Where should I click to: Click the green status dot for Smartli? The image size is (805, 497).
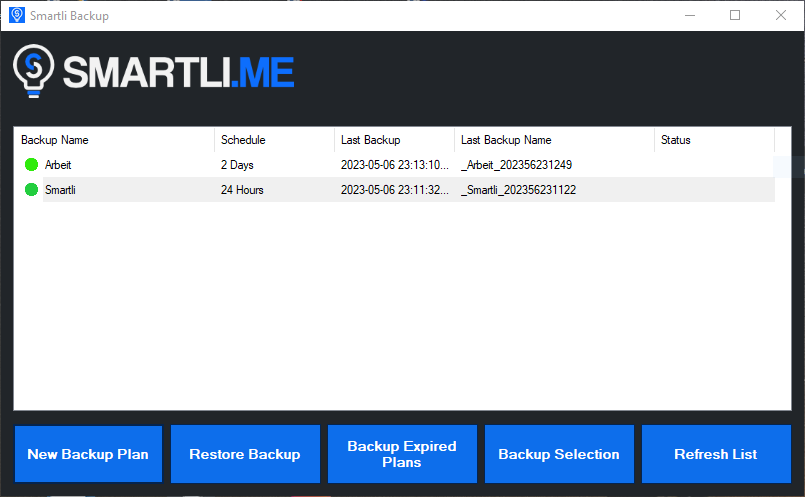(31, 190)
